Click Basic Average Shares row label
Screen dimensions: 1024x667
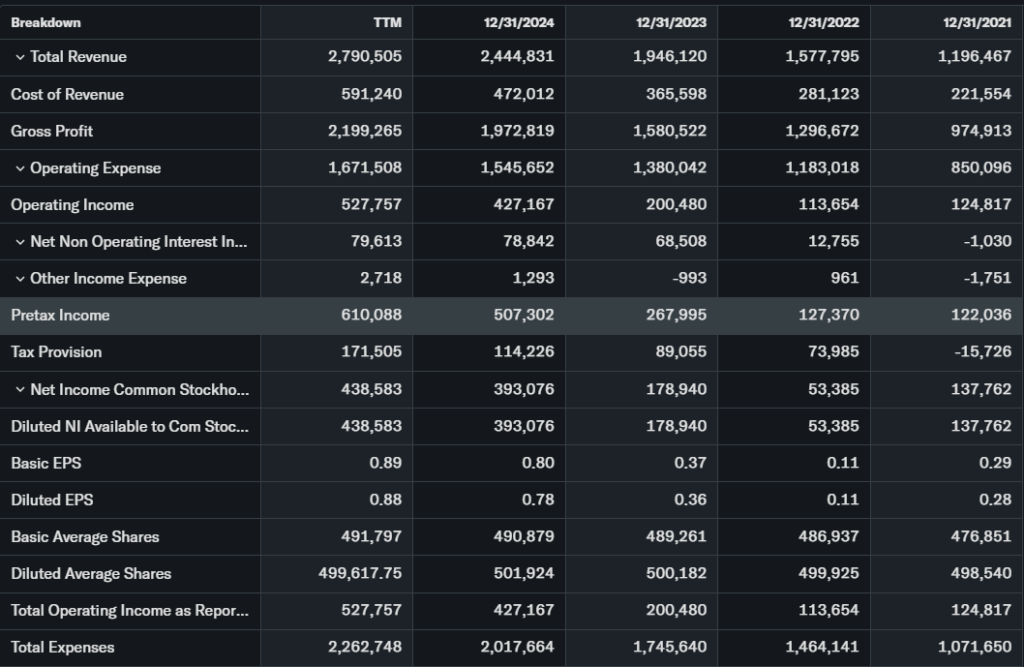(85, 537)
